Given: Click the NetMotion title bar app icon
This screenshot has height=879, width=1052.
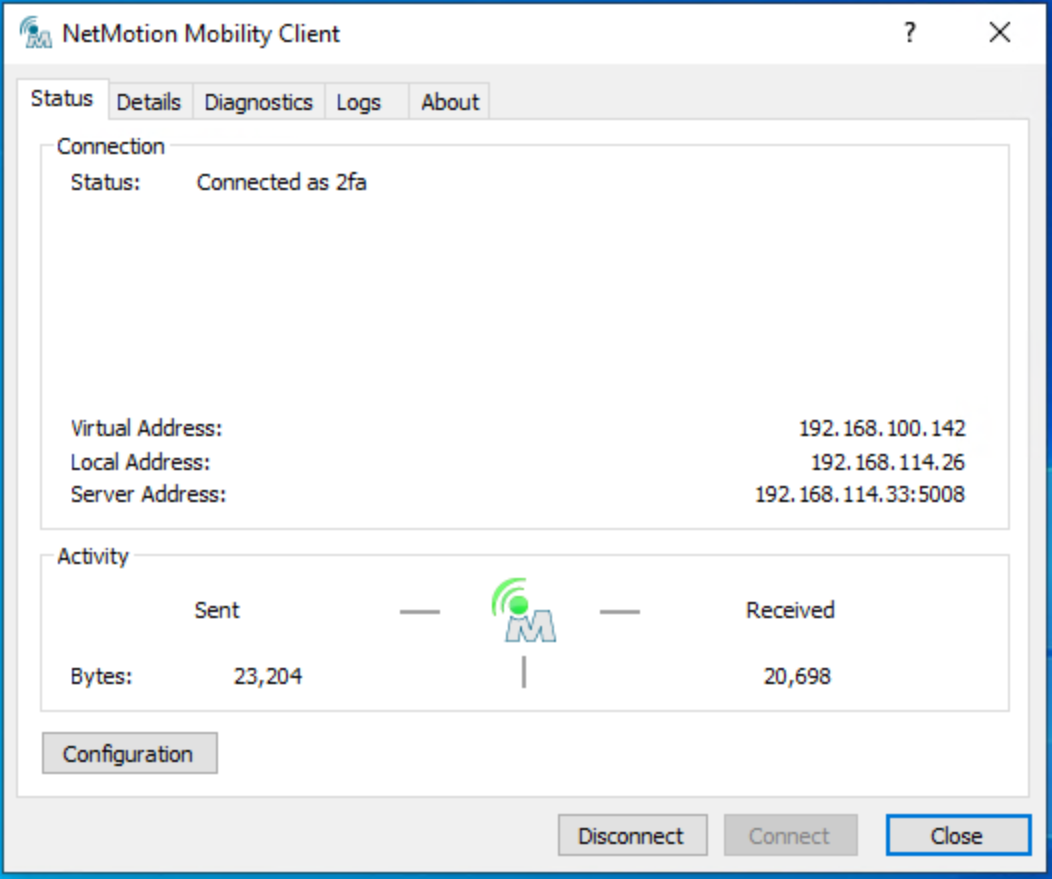Looking at the screenshot, I should click(35, 33).
